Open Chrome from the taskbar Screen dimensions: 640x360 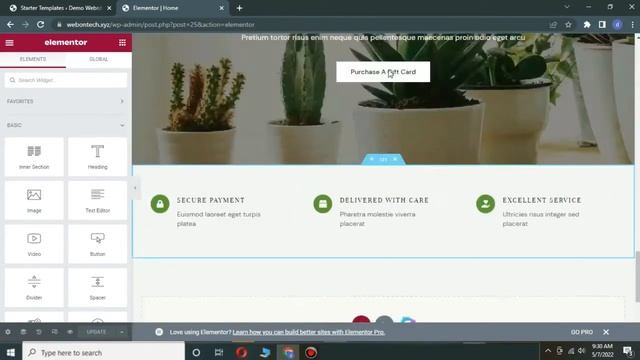coord(288,352)
